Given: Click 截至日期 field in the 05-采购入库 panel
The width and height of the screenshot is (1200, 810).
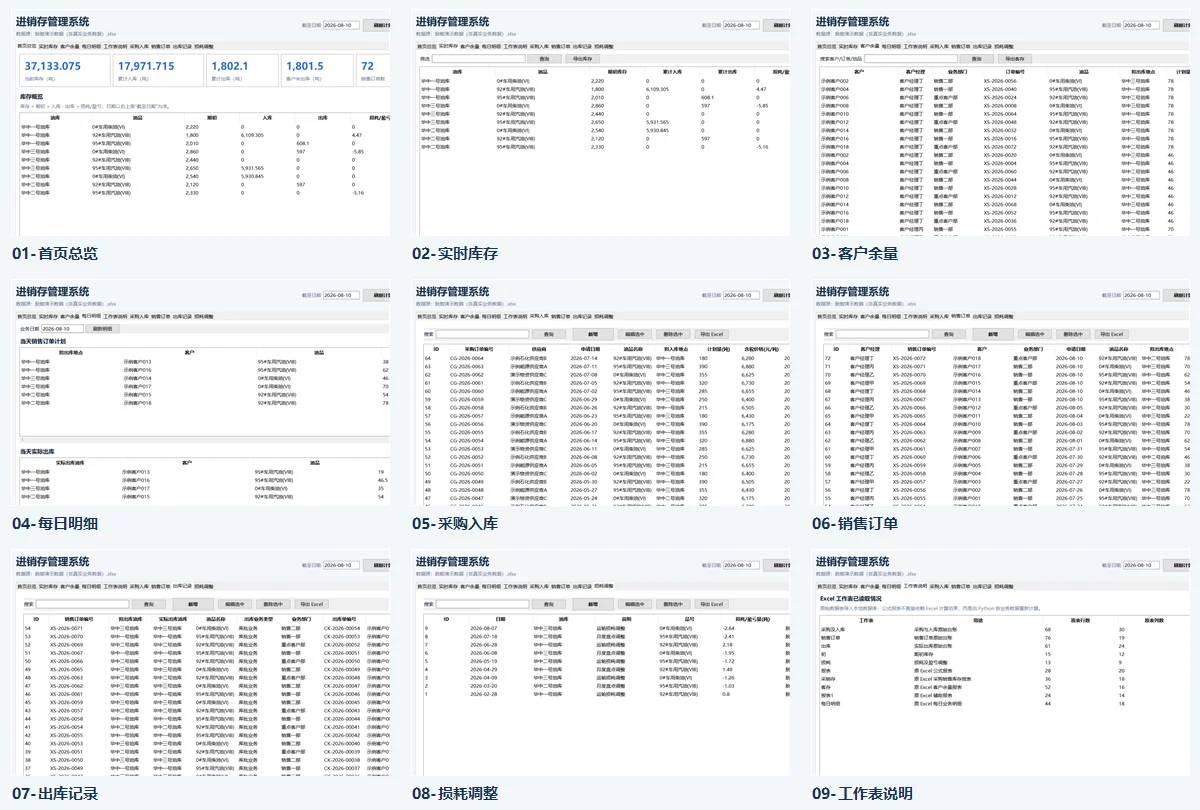Looking at the screenshot, I should pyautogui.click(x=741, y=295).
